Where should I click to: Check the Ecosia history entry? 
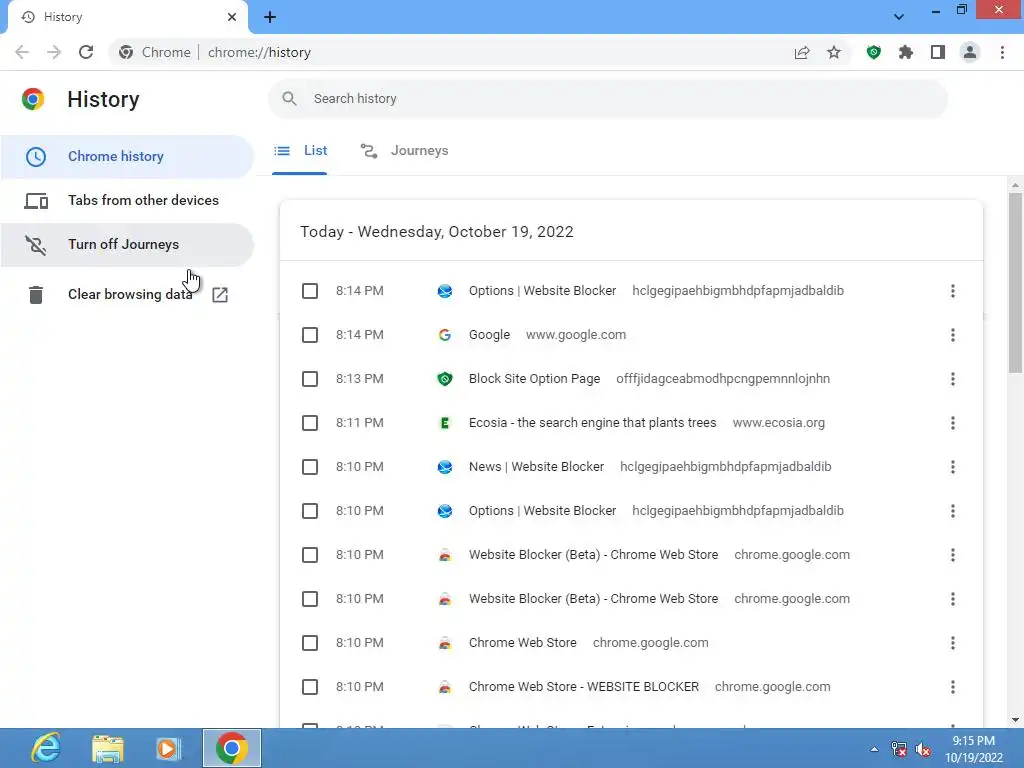[310, 423]
